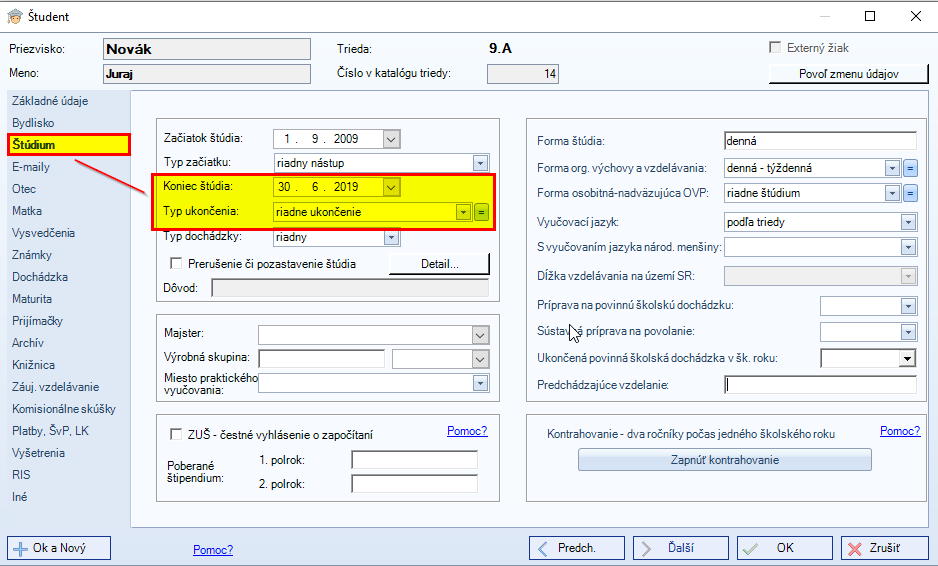Click the Priezvisko field with Novák
The height and width of the screenshot is (566, 938).
coord(207,49)
